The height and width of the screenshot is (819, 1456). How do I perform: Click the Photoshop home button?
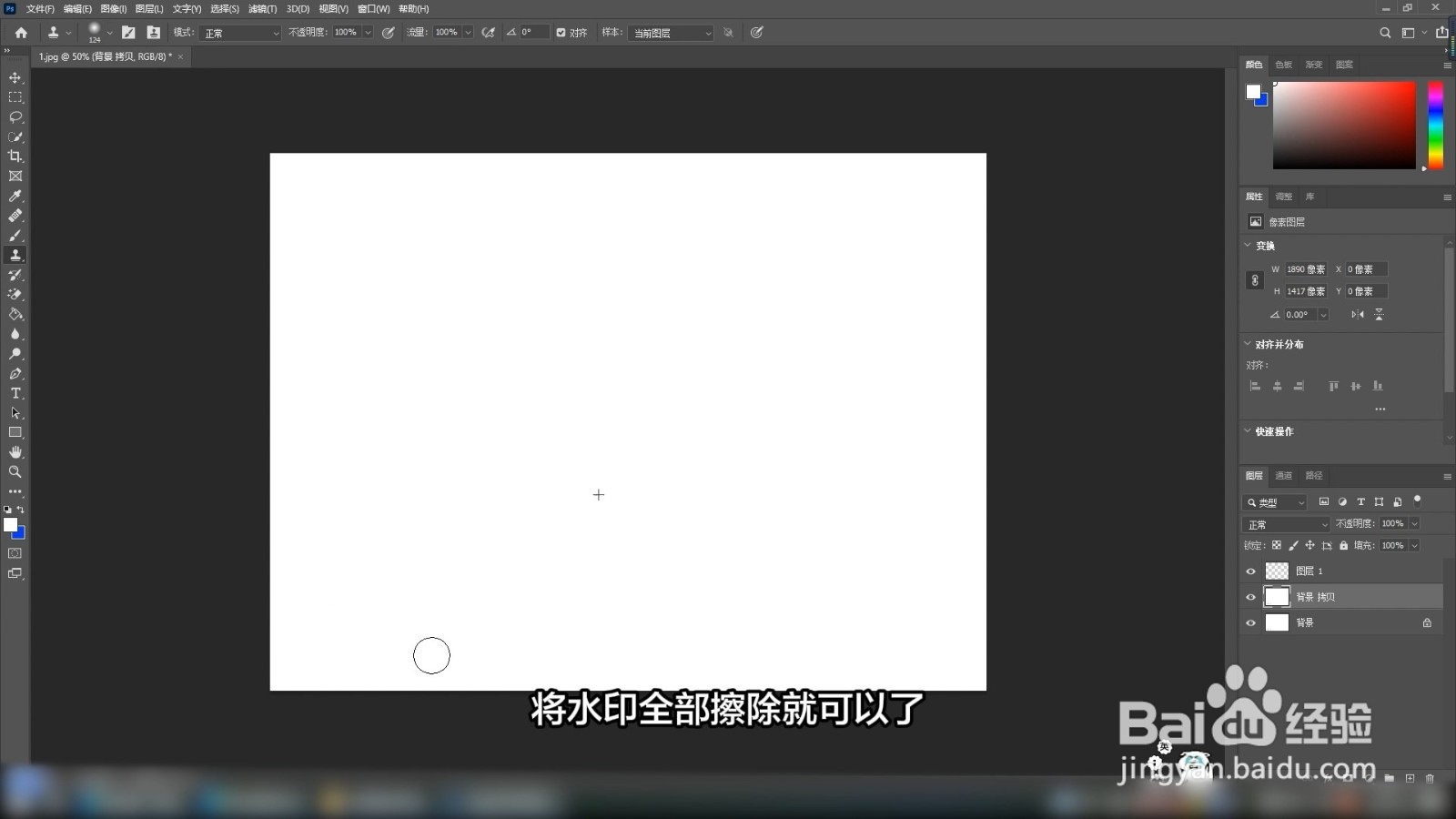tap(20, 32)
